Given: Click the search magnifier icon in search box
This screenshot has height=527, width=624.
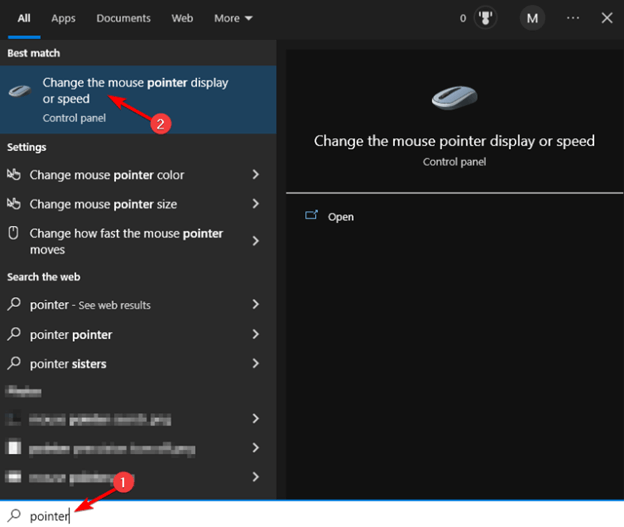Looking at the screenshot, I should click(x=14, y=516).
